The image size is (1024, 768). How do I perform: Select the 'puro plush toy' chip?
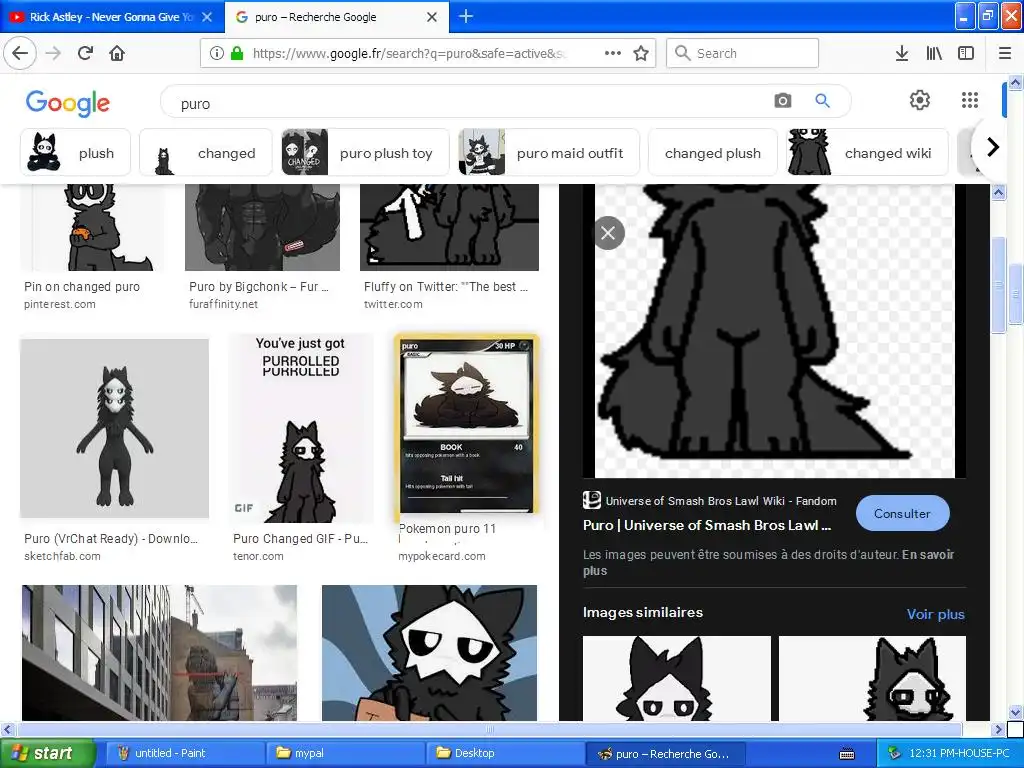pyautogui.click(x=365, y=153)
